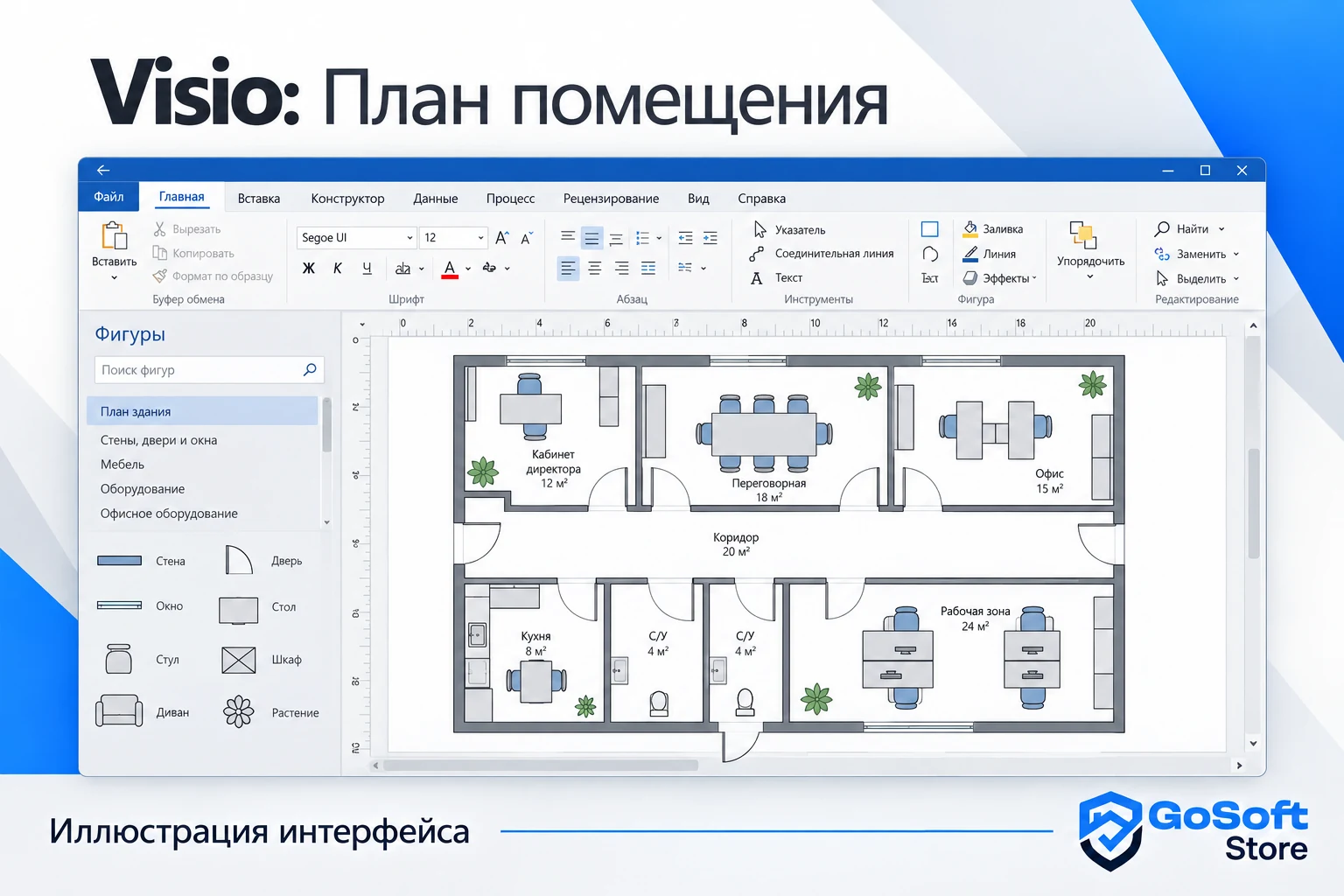Pick the Диван sofa shape
The width and height of the screenshot is (1344, 896).
coord(119,711)
